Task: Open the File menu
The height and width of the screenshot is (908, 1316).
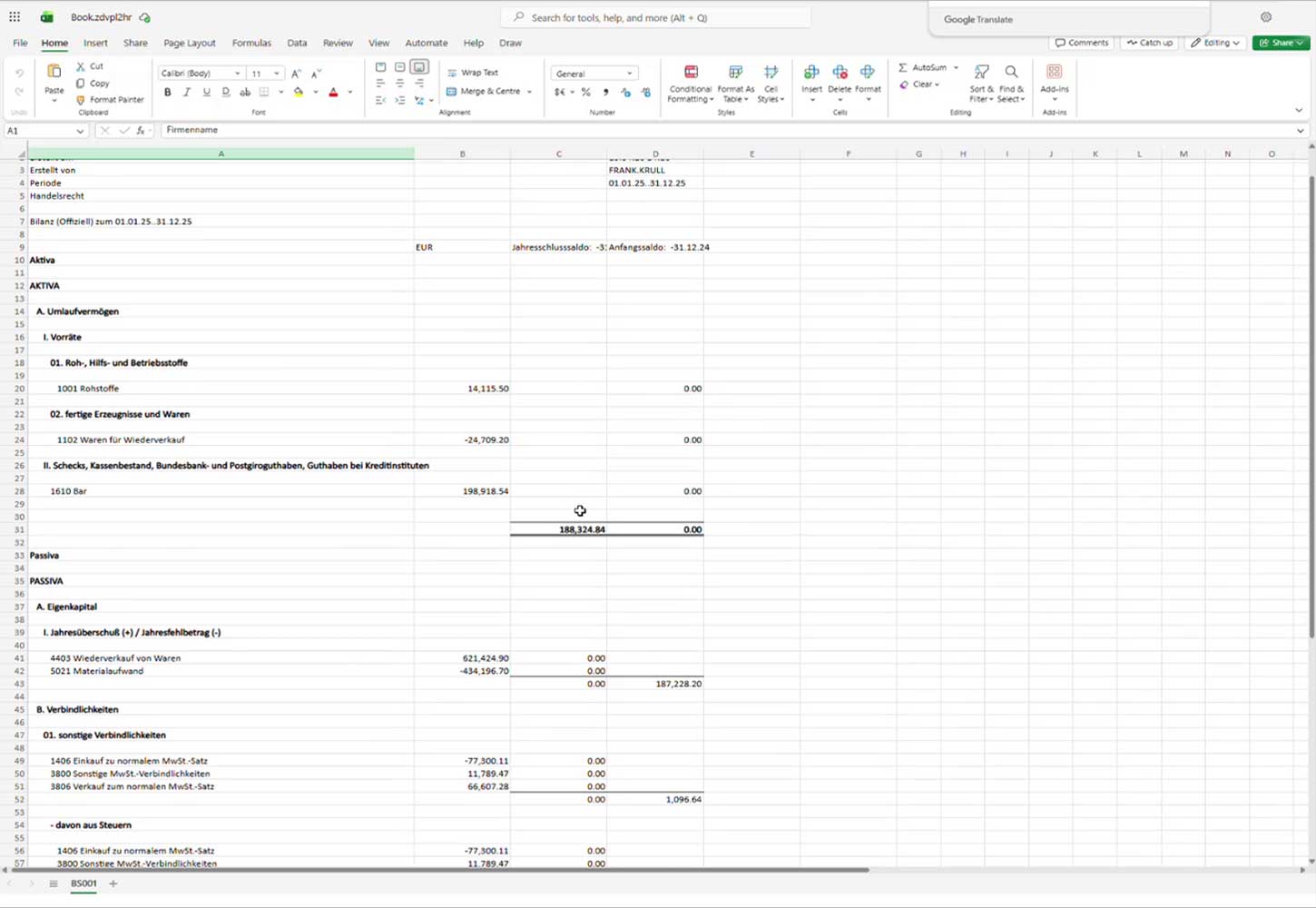Action: [20, 43]
